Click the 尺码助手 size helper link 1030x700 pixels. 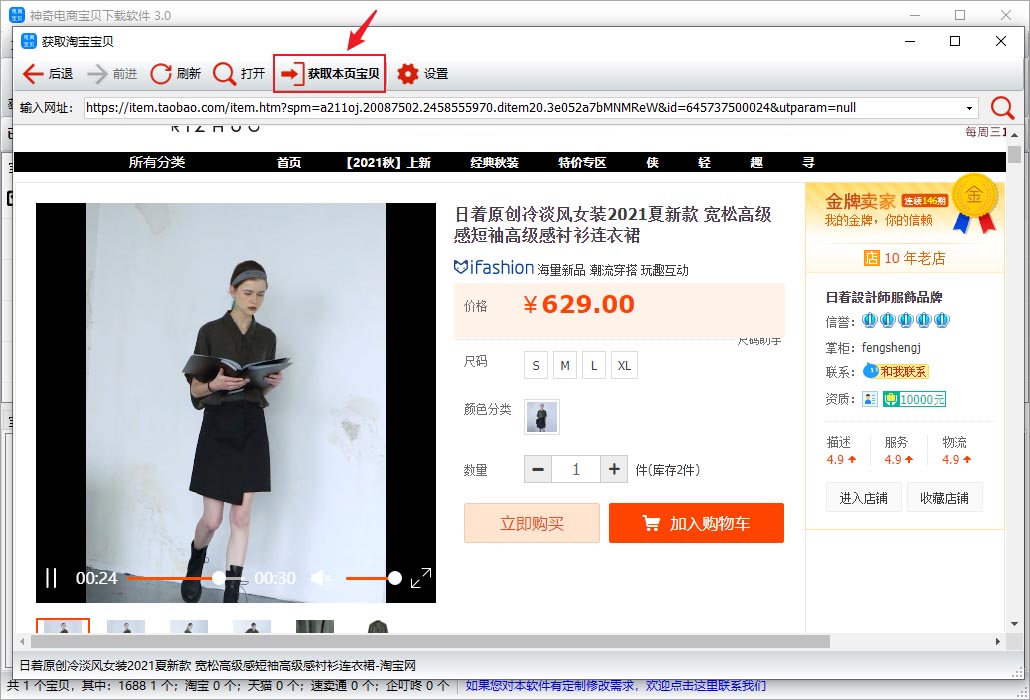click(759, 341)
